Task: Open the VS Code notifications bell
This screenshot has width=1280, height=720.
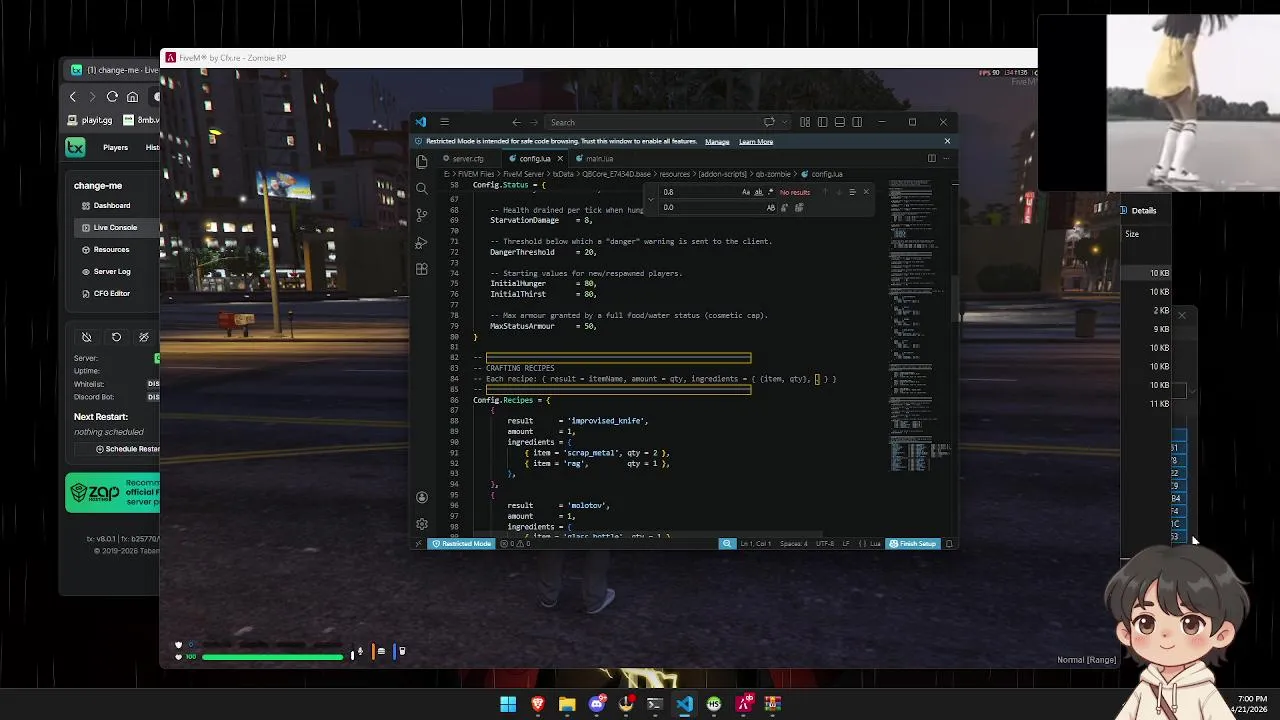Action: coord(949,544)
